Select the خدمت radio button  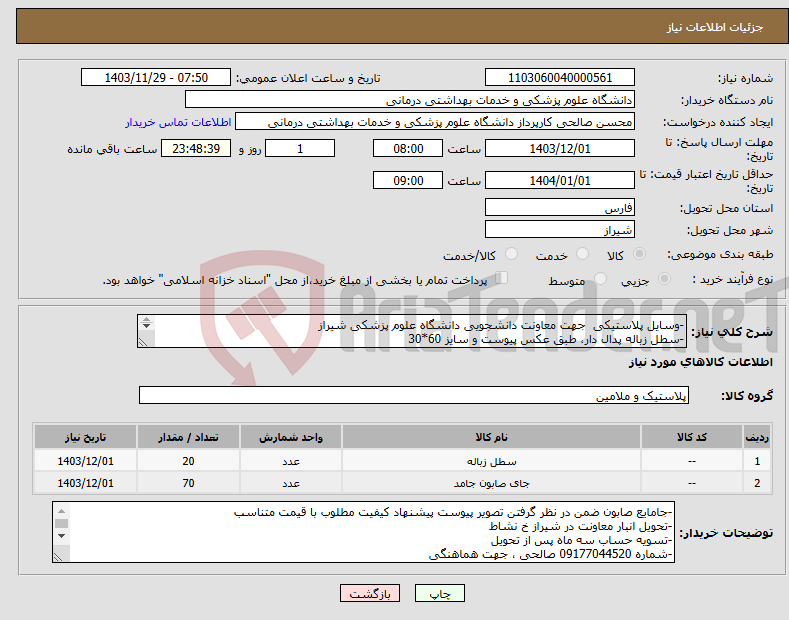coord(582,254)
